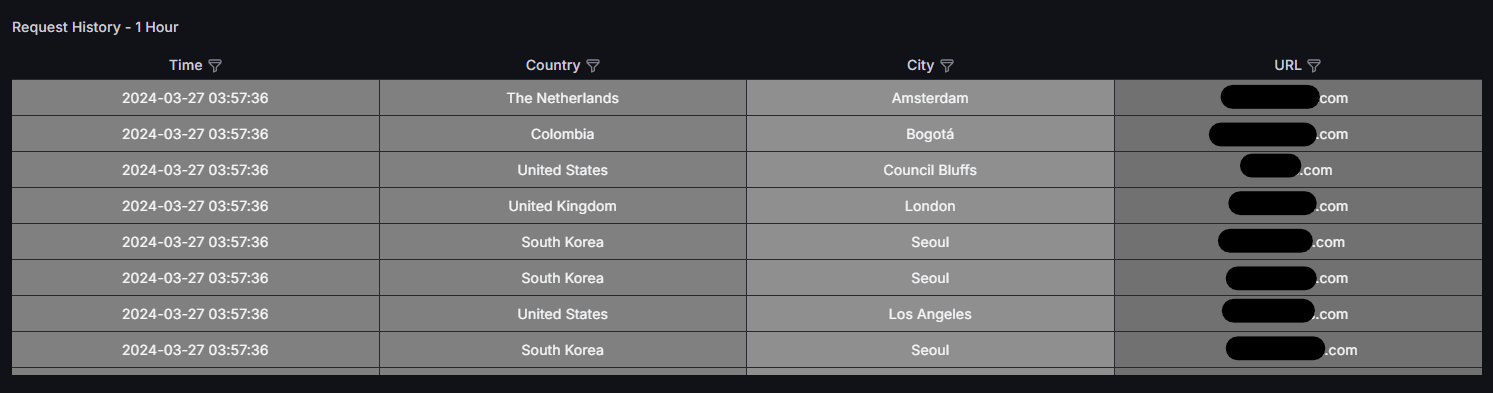Open the Country column filter icon
1493x393 pixels.
592,65
